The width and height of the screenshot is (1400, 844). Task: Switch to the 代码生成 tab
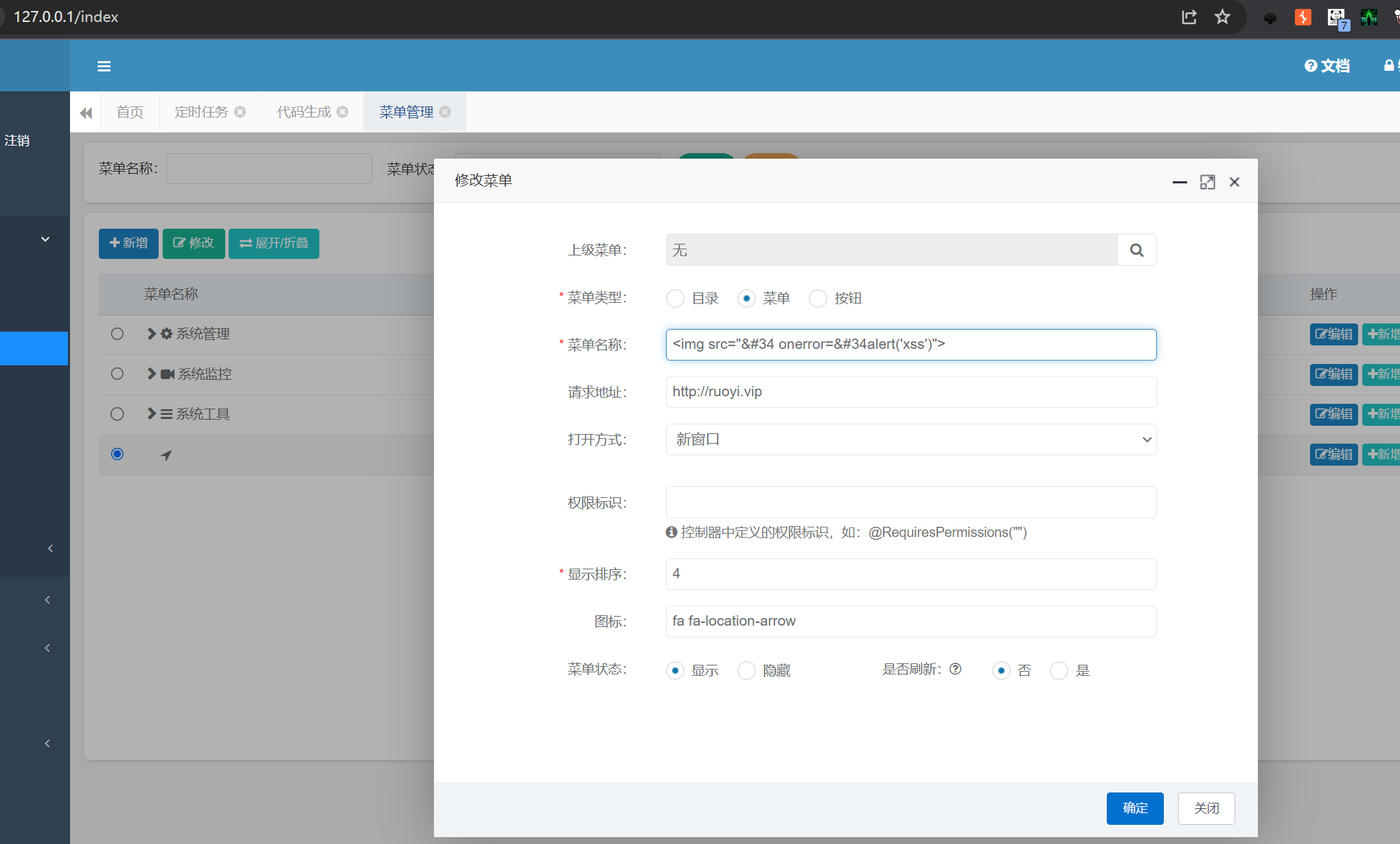coord(303,112)
